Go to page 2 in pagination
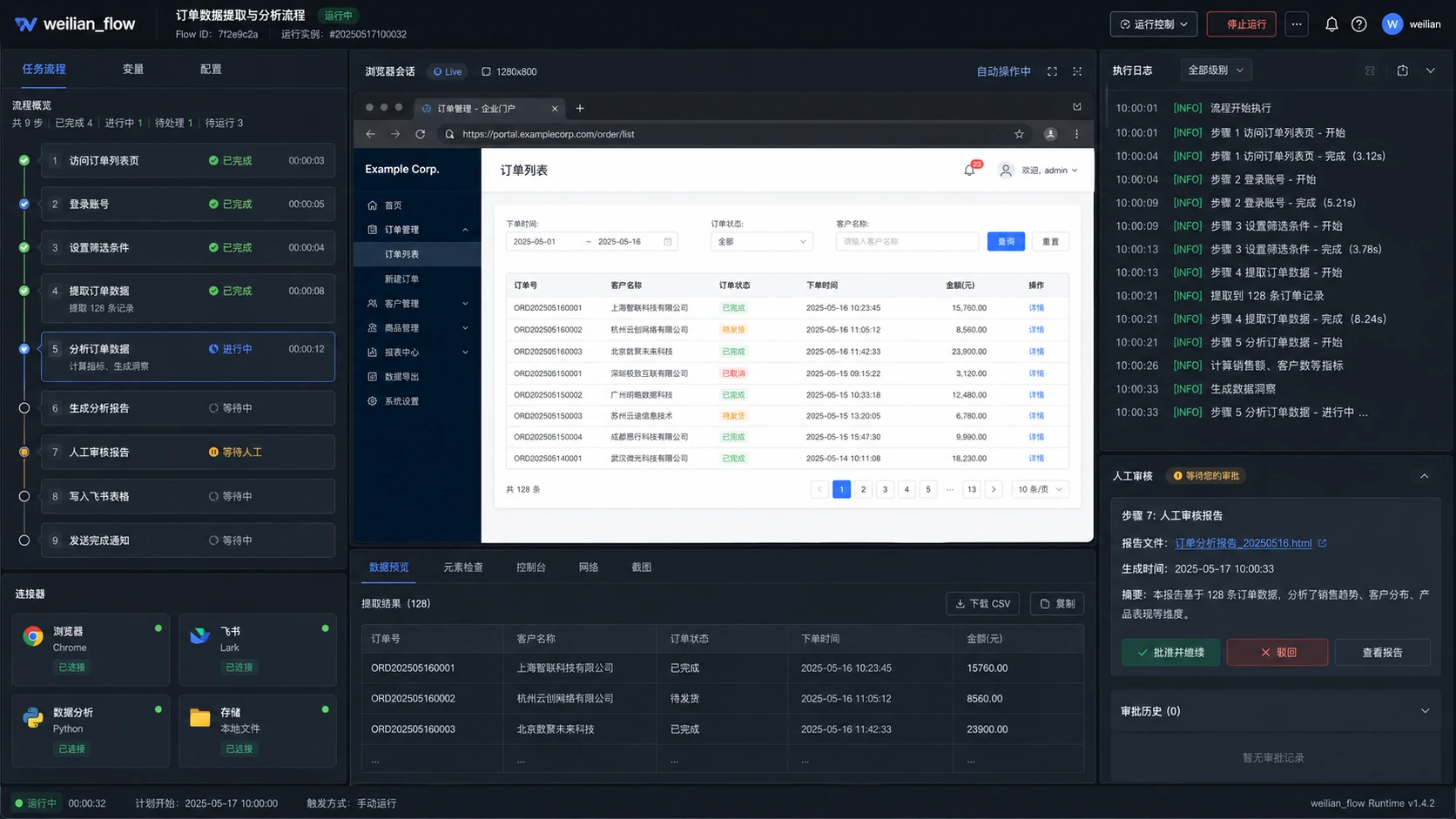The image size is (1456, 819). 863,489
